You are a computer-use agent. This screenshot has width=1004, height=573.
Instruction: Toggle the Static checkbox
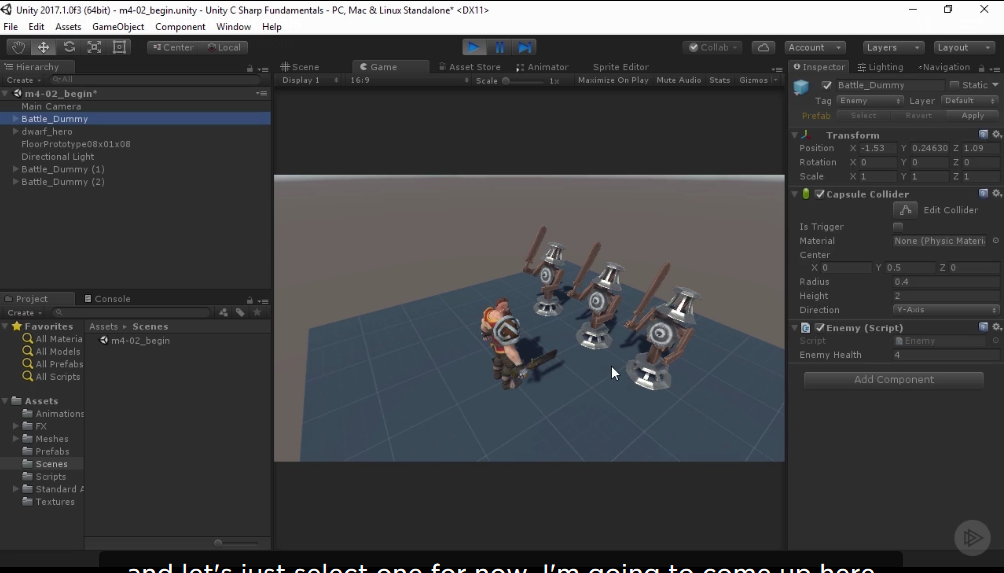click(954, 85)
